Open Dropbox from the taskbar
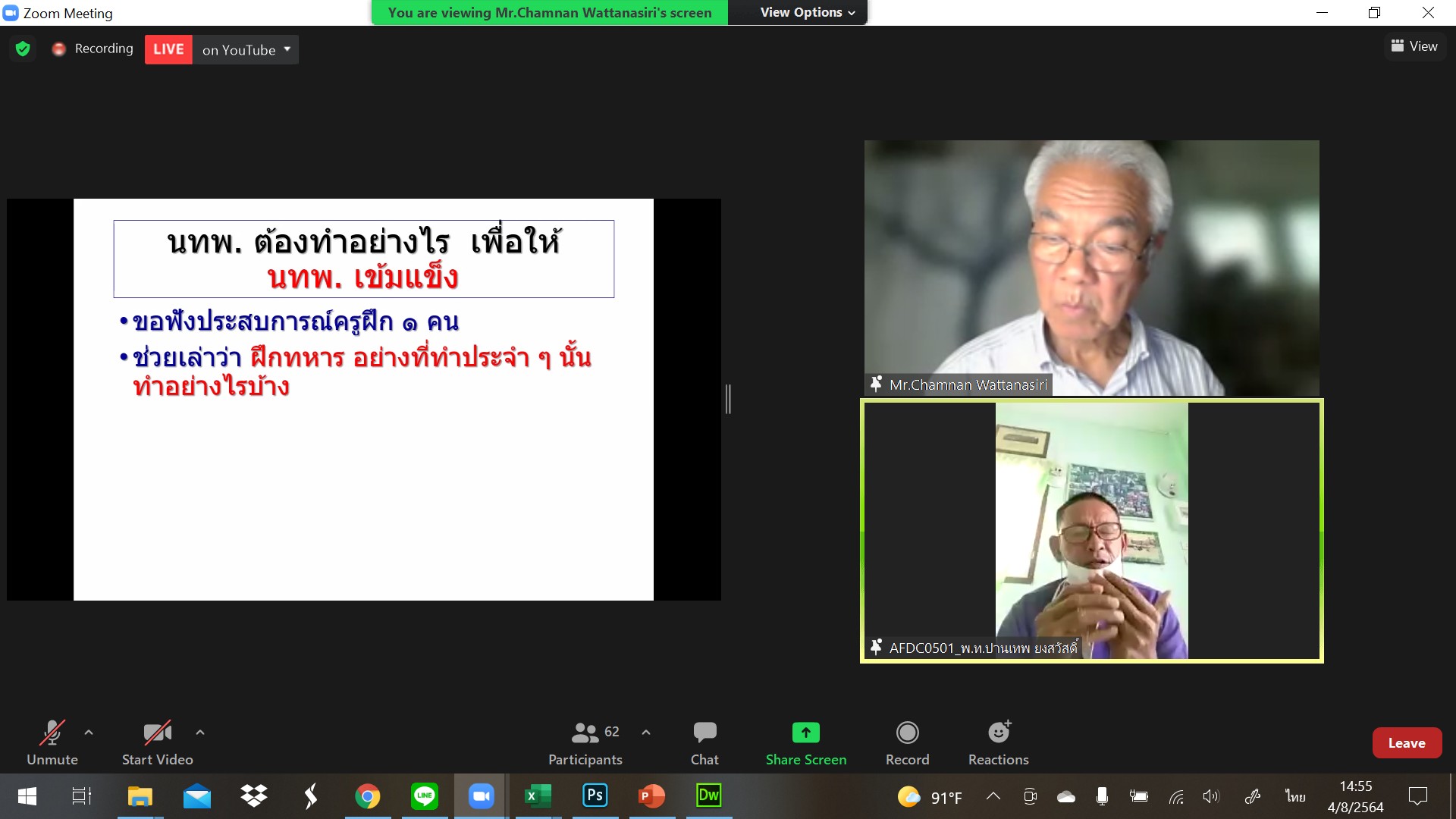The image size is (1456, 819). 254,796
